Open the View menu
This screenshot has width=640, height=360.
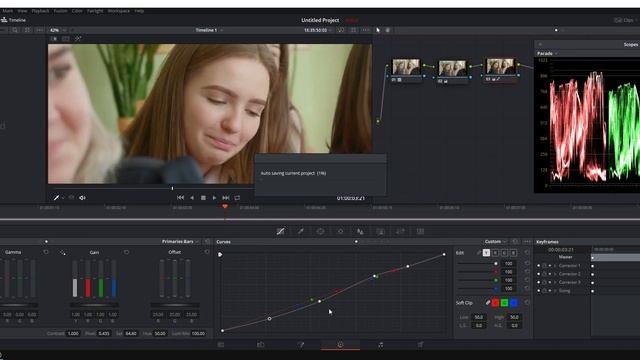(x=22, y=11)
